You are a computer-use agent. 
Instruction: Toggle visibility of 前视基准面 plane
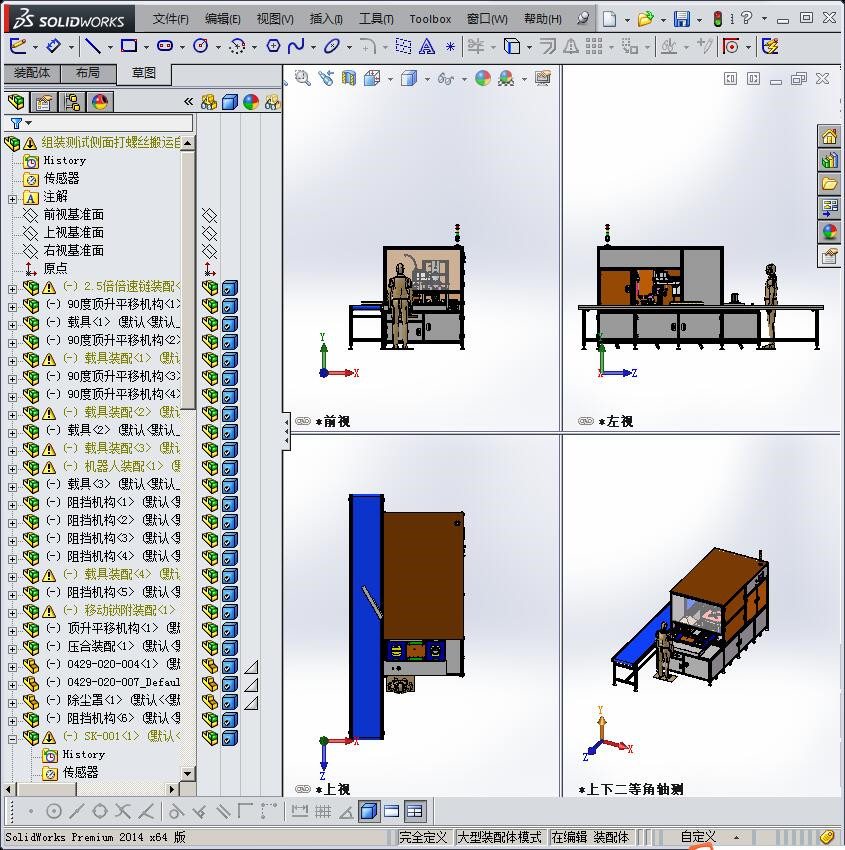[209, 216]
